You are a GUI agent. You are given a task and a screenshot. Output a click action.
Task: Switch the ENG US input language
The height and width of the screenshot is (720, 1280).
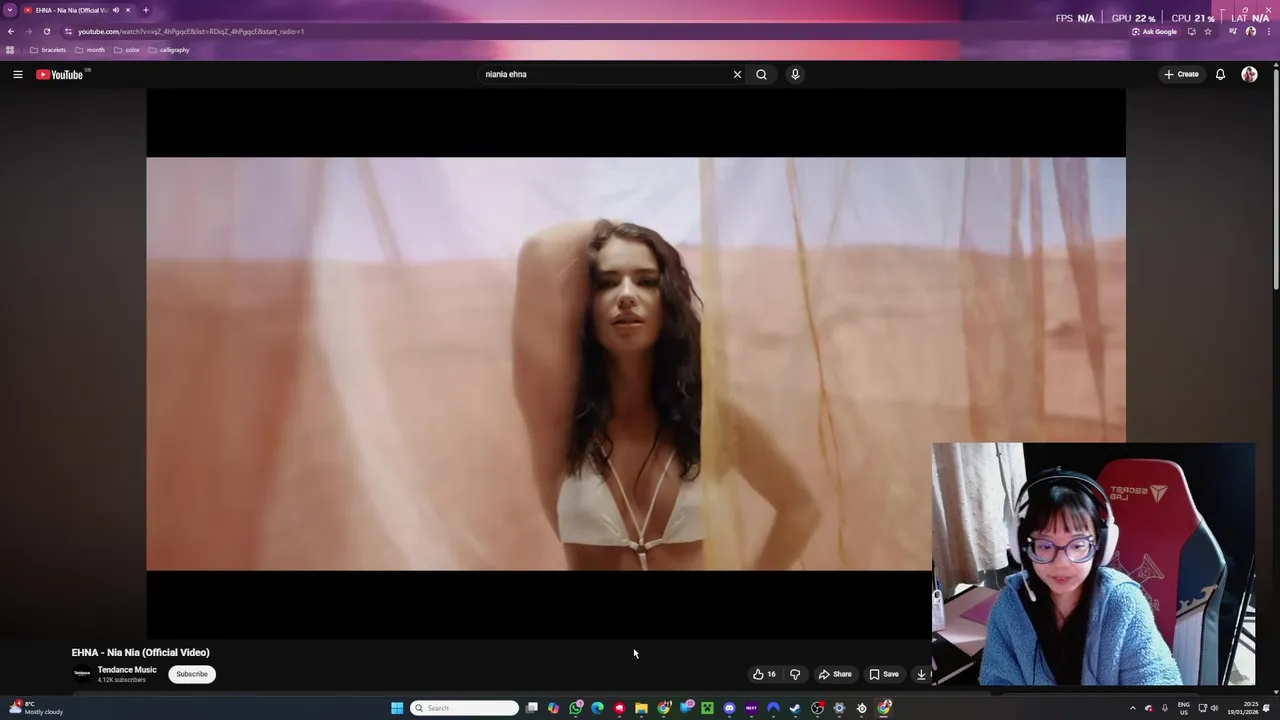click(x=1184, y=708)
